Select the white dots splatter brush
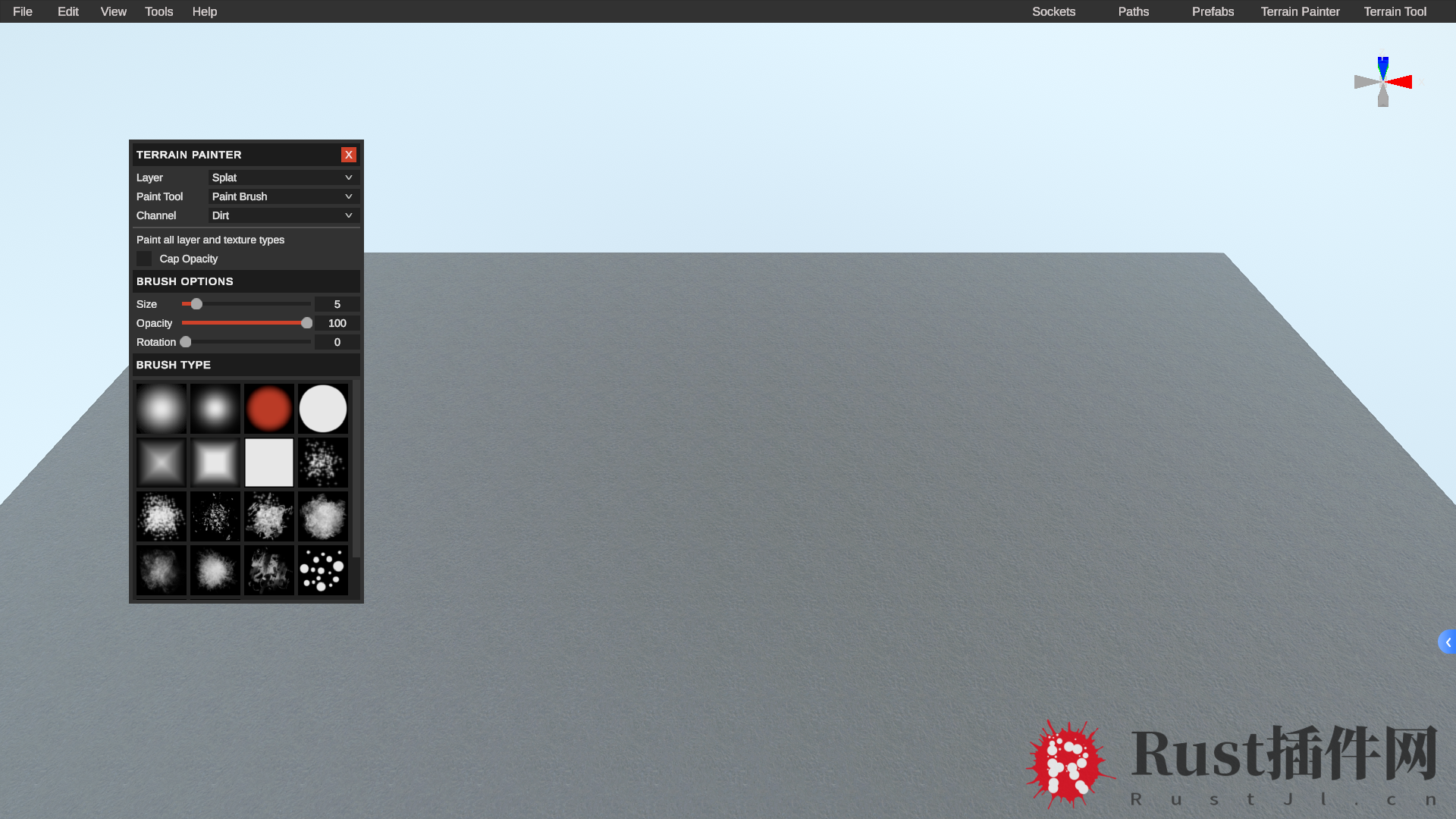Image resolution: width=1456 pixels, height=819 pixels. tap(323, 570)
